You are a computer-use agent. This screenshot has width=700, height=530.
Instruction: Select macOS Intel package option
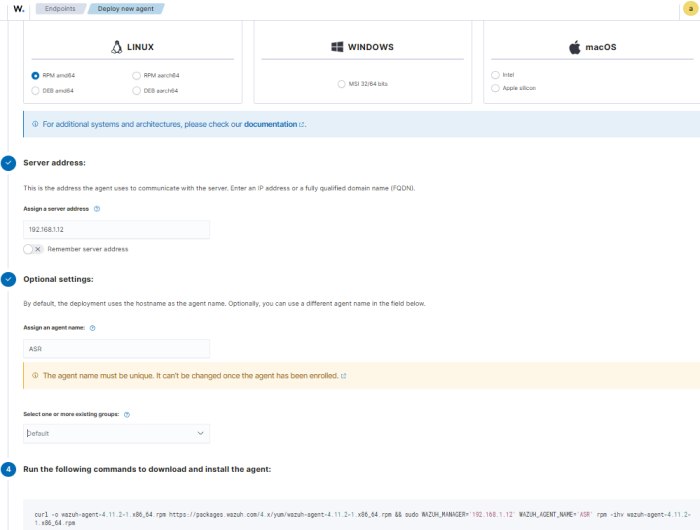pos(495,75)
